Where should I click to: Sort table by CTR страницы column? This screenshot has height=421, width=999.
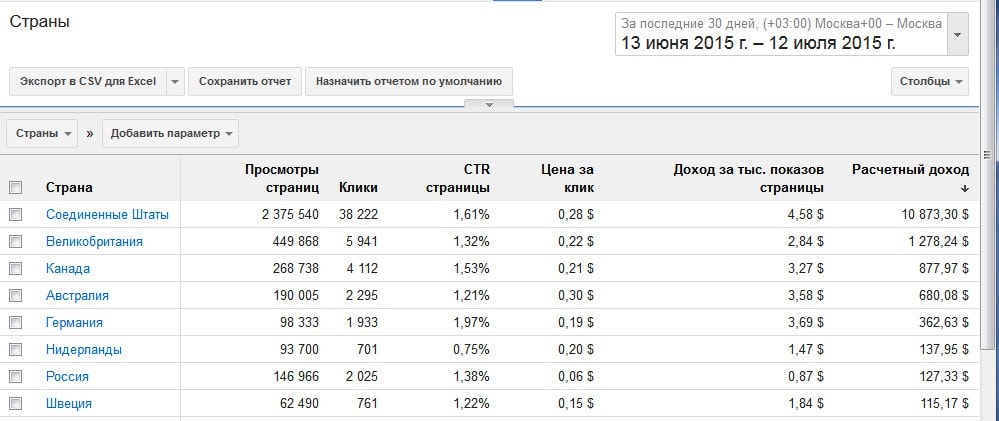coord(458,178)
